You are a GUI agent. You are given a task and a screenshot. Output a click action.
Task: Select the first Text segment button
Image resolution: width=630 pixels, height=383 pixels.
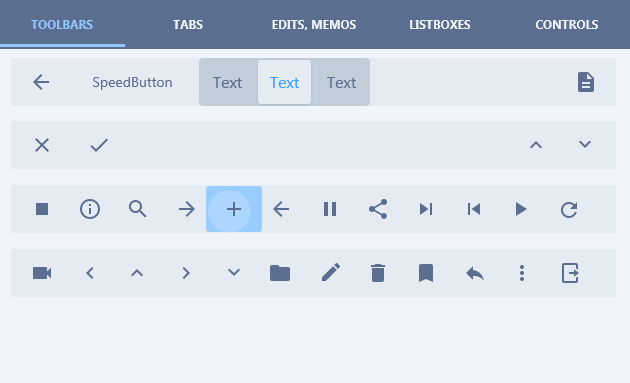point(227,82)
